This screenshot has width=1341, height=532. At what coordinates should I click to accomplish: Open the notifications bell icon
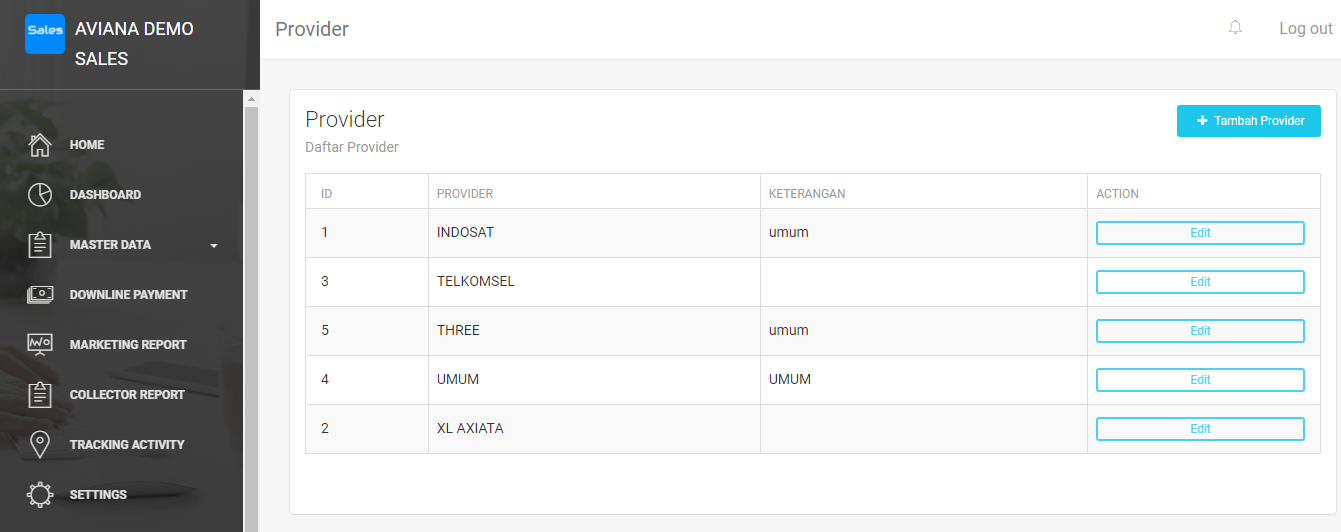(x=1235, y=28)
